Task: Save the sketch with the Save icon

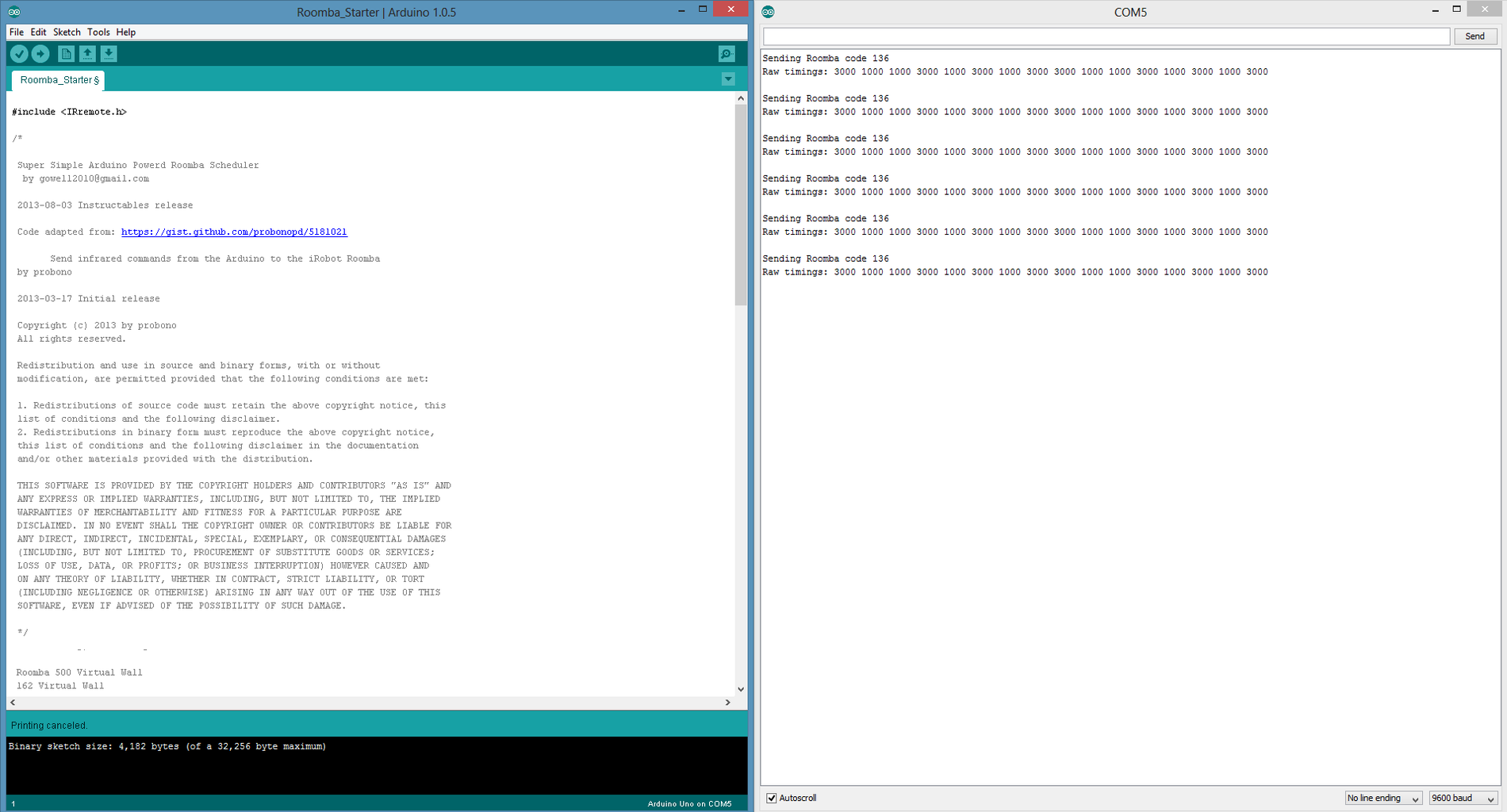Action: pos(109,54)
